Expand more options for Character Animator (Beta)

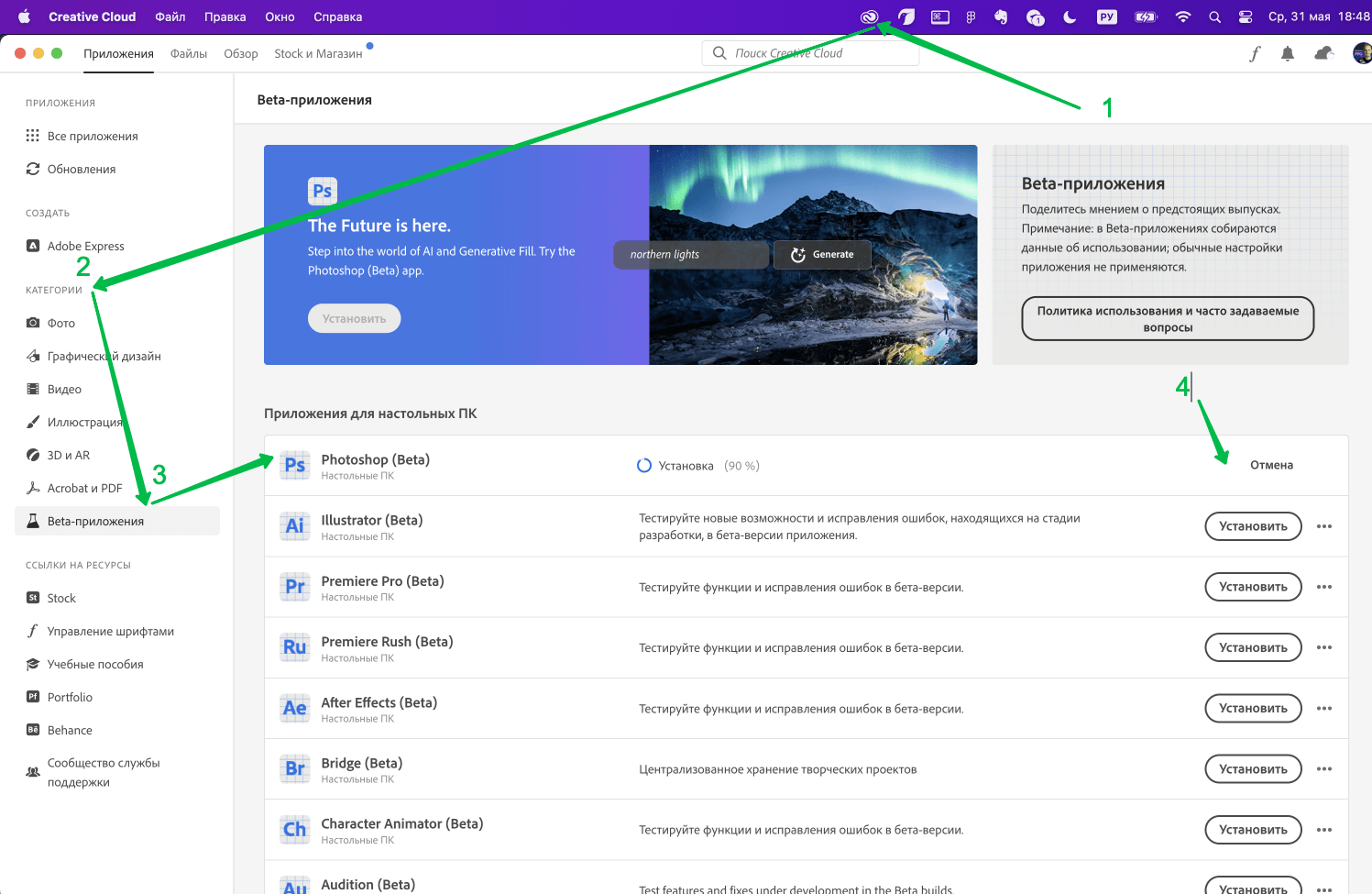coord(1324,829)
